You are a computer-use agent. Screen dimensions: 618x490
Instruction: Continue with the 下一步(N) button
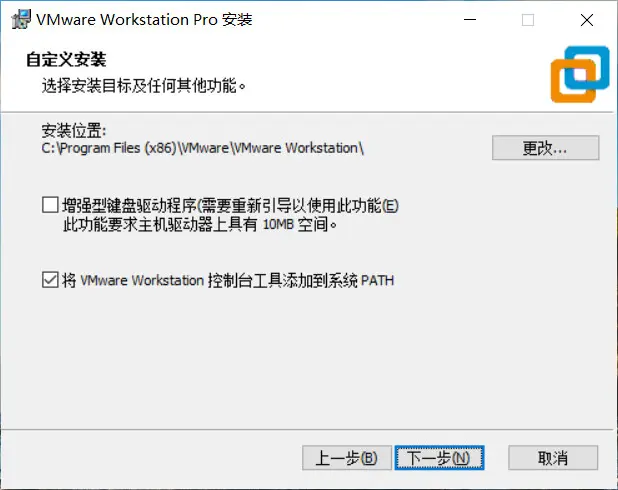click(439, 458)
